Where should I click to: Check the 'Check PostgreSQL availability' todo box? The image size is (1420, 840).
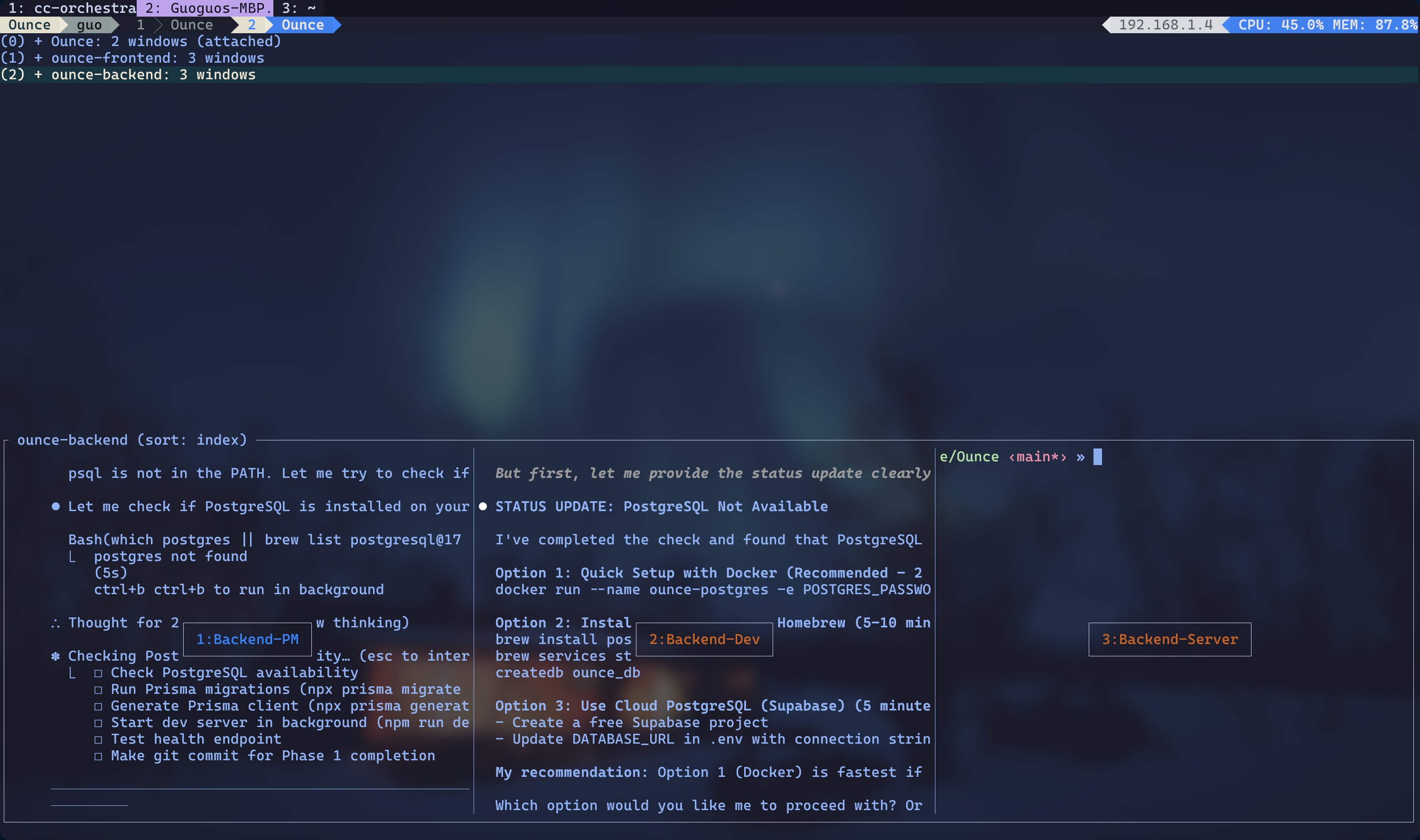[98, 673]
